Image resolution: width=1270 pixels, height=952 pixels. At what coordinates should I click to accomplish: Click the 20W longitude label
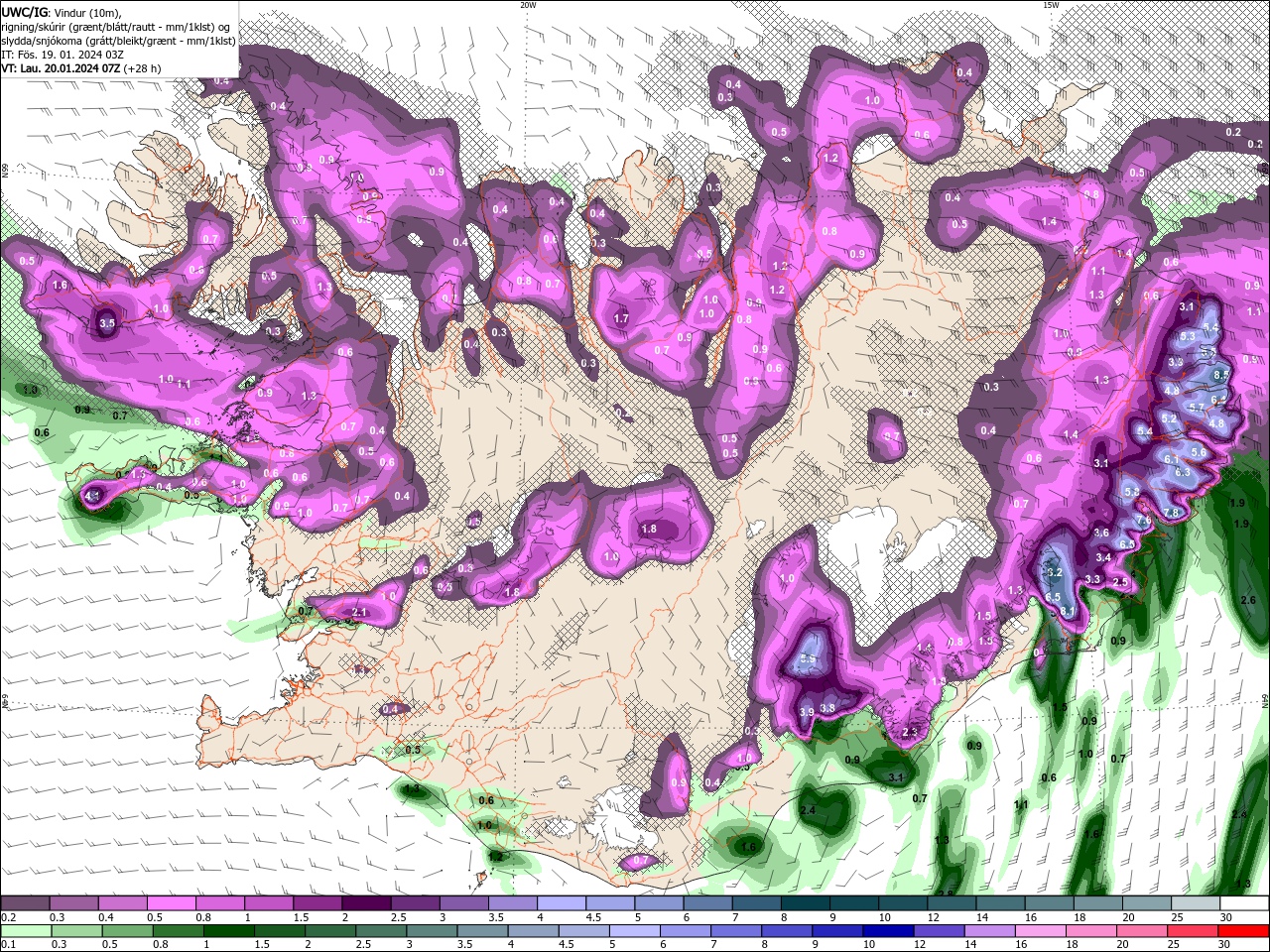click(x=528, y=5)
